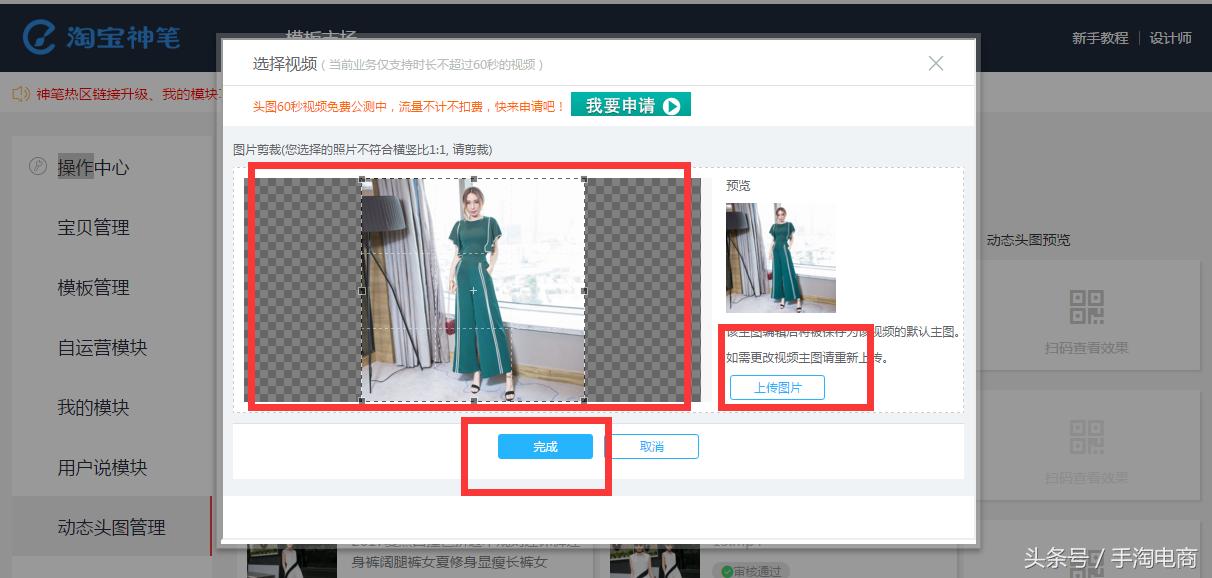This screenshot has height=578, width=1212.
Task: Open the 新手教程 link
Action: click(x=1100, y=38)
